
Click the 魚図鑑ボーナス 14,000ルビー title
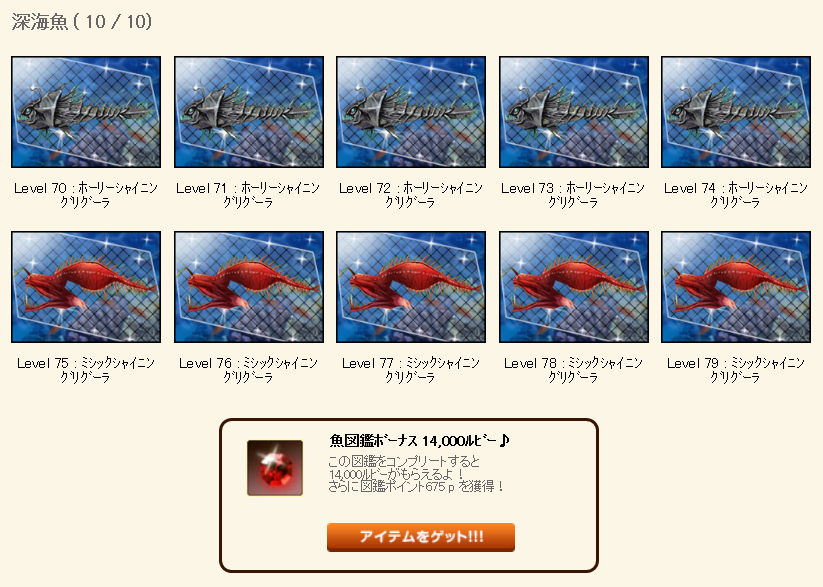(419, 441)
